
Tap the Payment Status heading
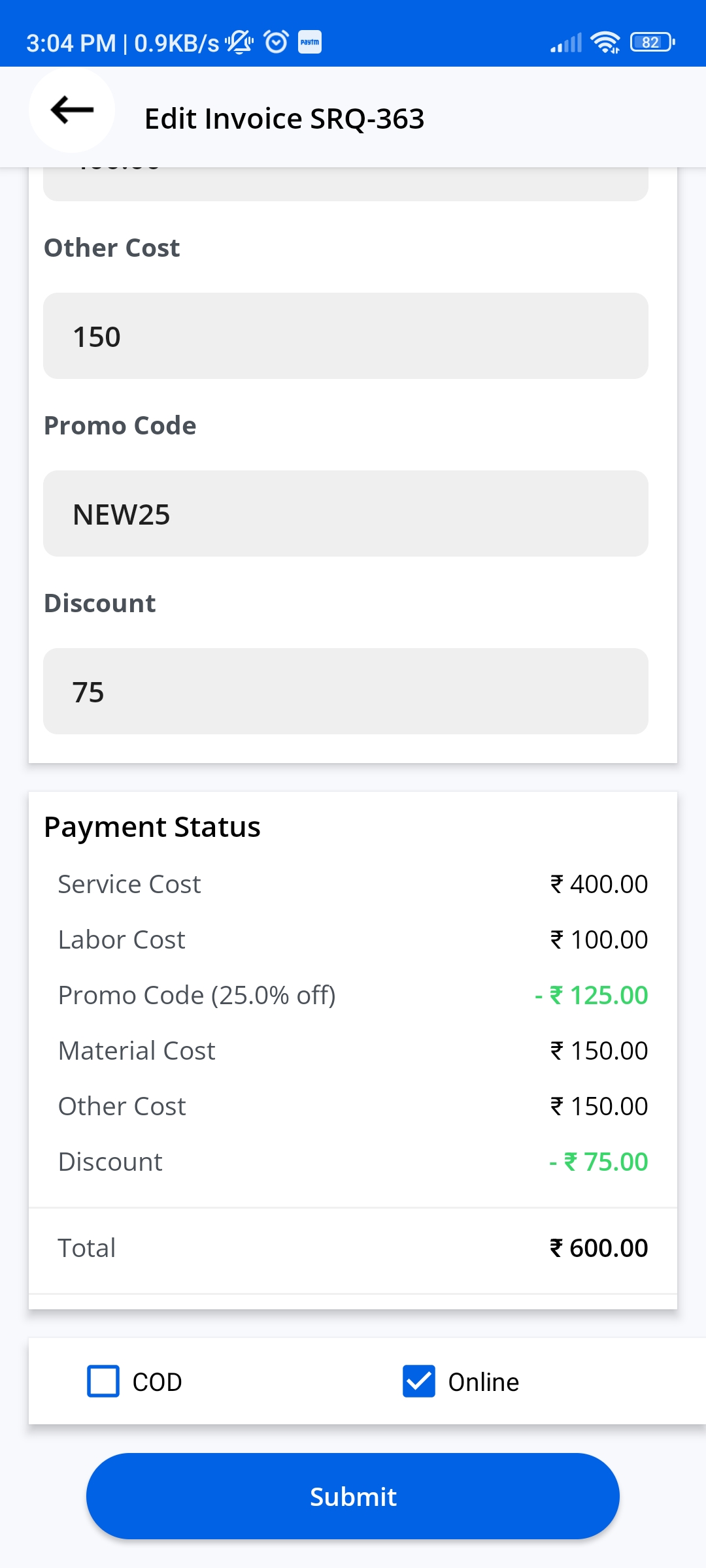[x=152, y=827]
